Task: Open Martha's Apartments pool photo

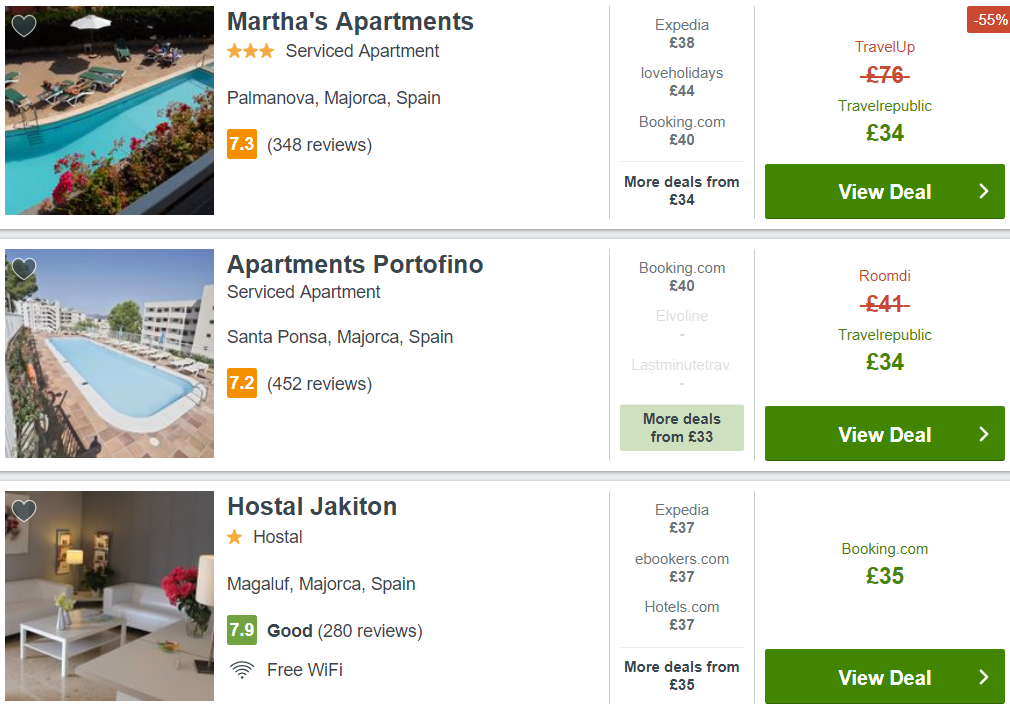Action: tap(110, 110)
